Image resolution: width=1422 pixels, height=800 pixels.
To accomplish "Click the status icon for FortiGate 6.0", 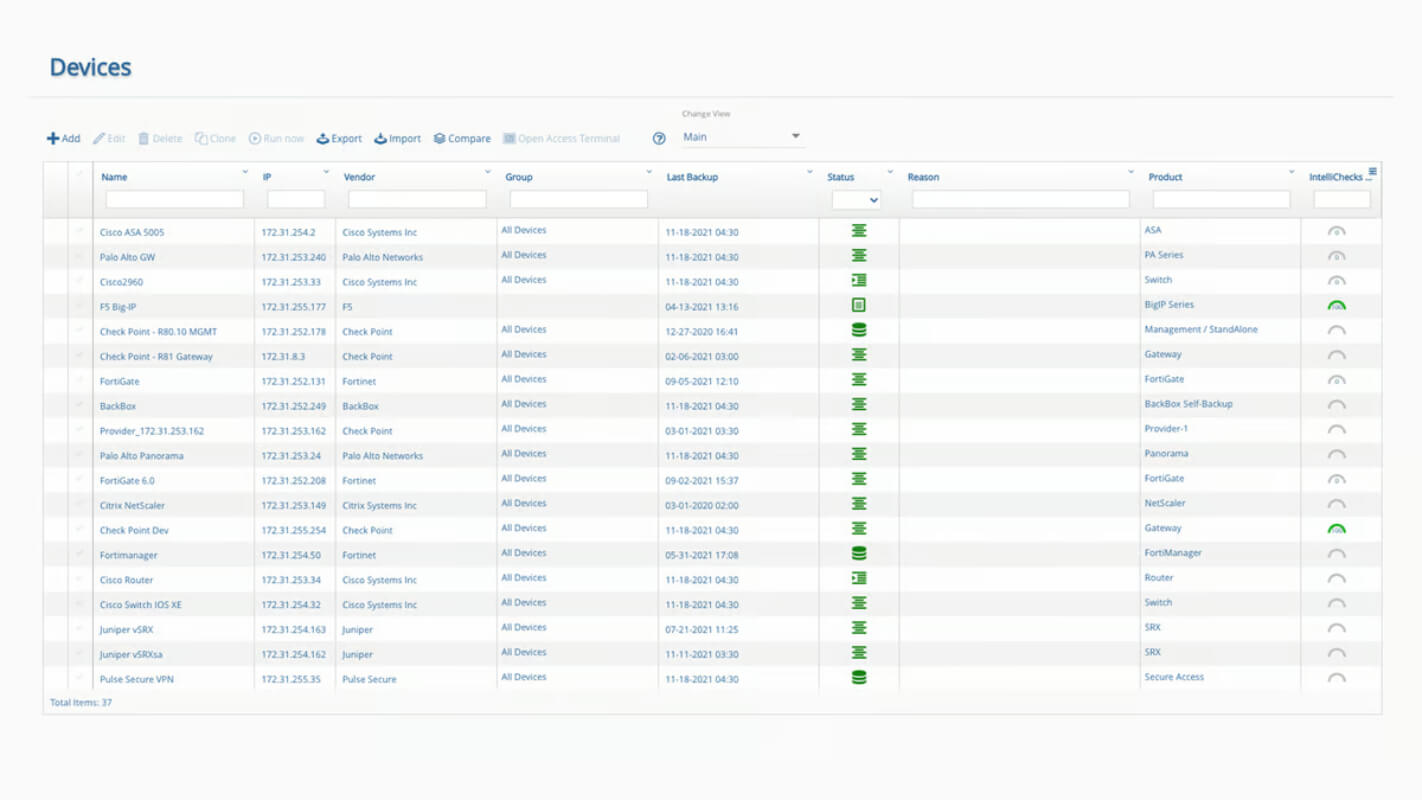I will click(x=858, y=479).
